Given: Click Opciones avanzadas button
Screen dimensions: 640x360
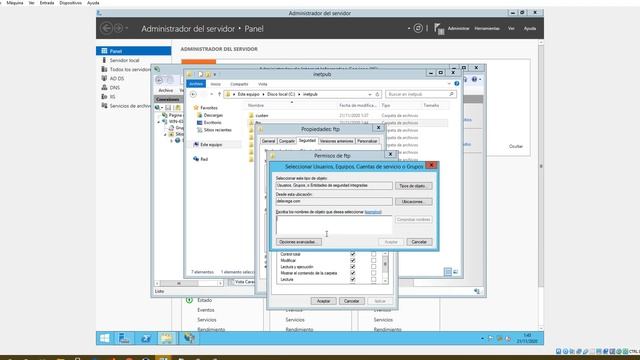Looking at the screenshot, I should [x=298, y=242].
